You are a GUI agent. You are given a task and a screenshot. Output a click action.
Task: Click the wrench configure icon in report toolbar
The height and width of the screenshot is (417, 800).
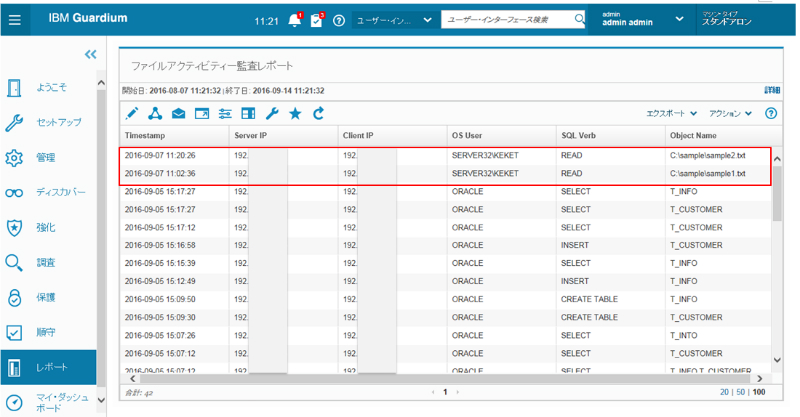coord(271,114)
